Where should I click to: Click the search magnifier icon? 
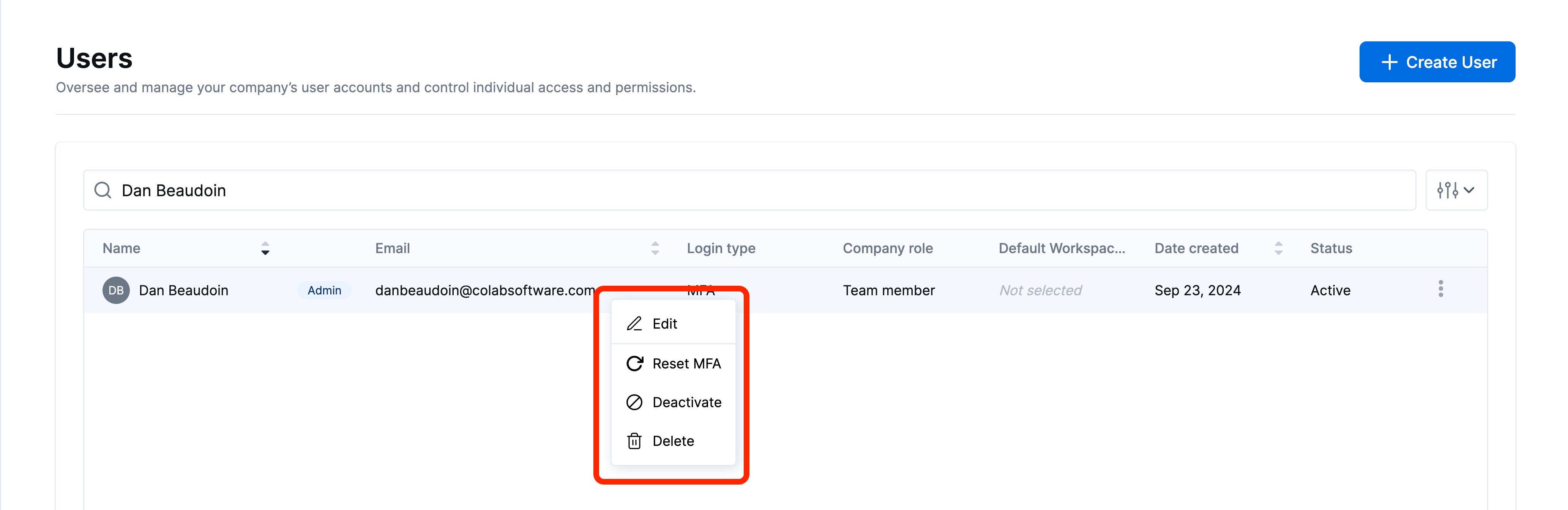[x=103, y=190]
